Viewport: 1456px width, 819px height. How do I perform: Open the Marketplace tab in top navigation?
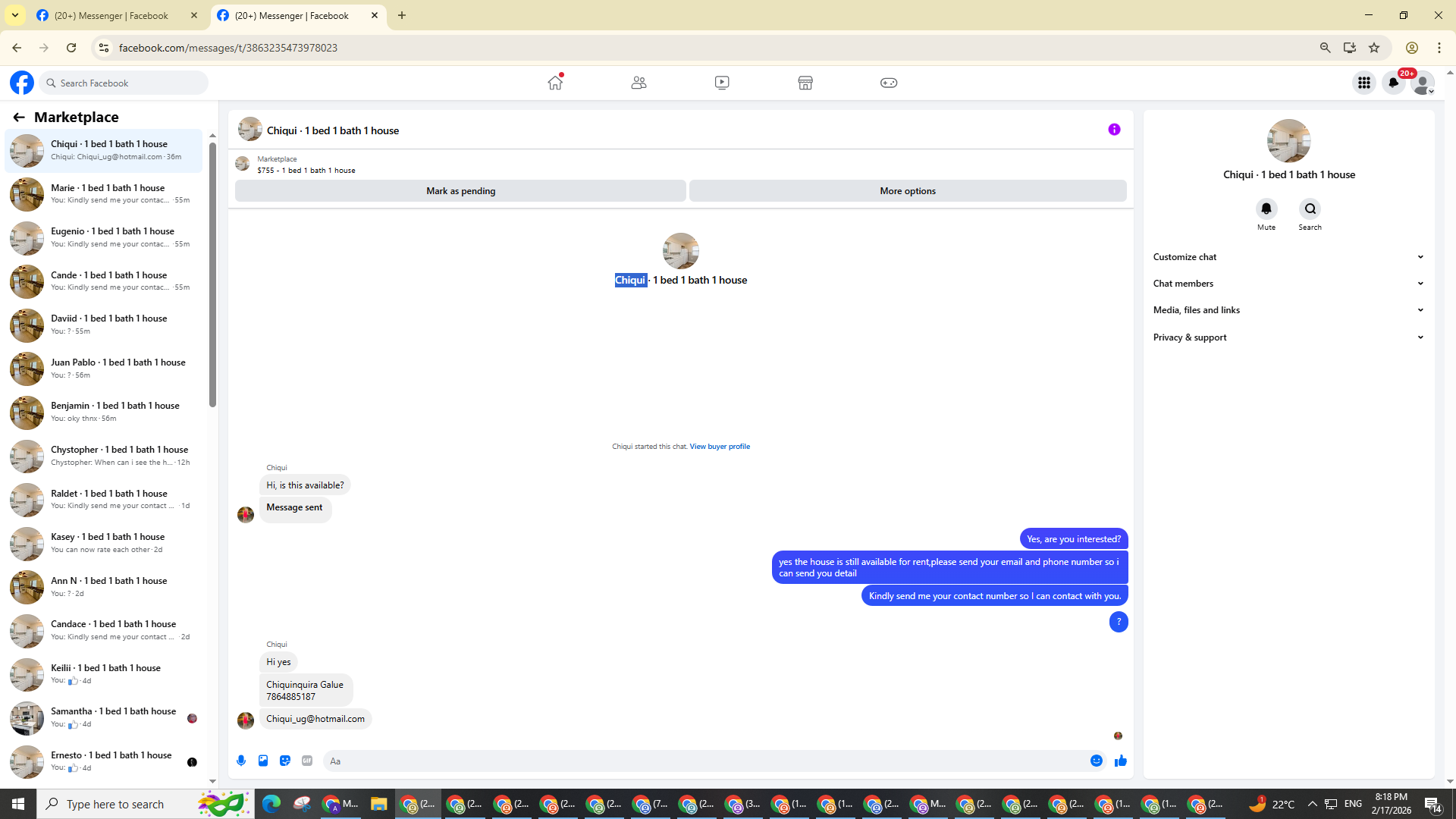(x=805, y=83)
